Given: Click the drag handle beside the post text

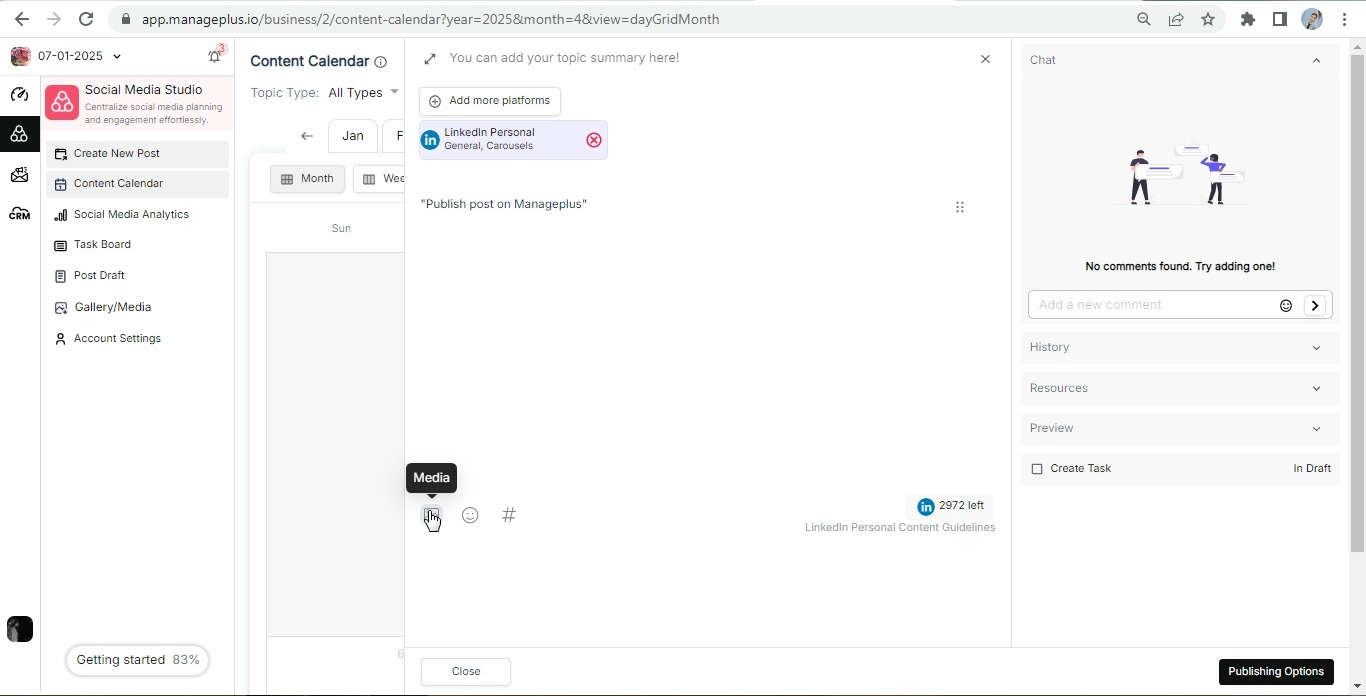Looking at the screenshot, I should [960, 207].
